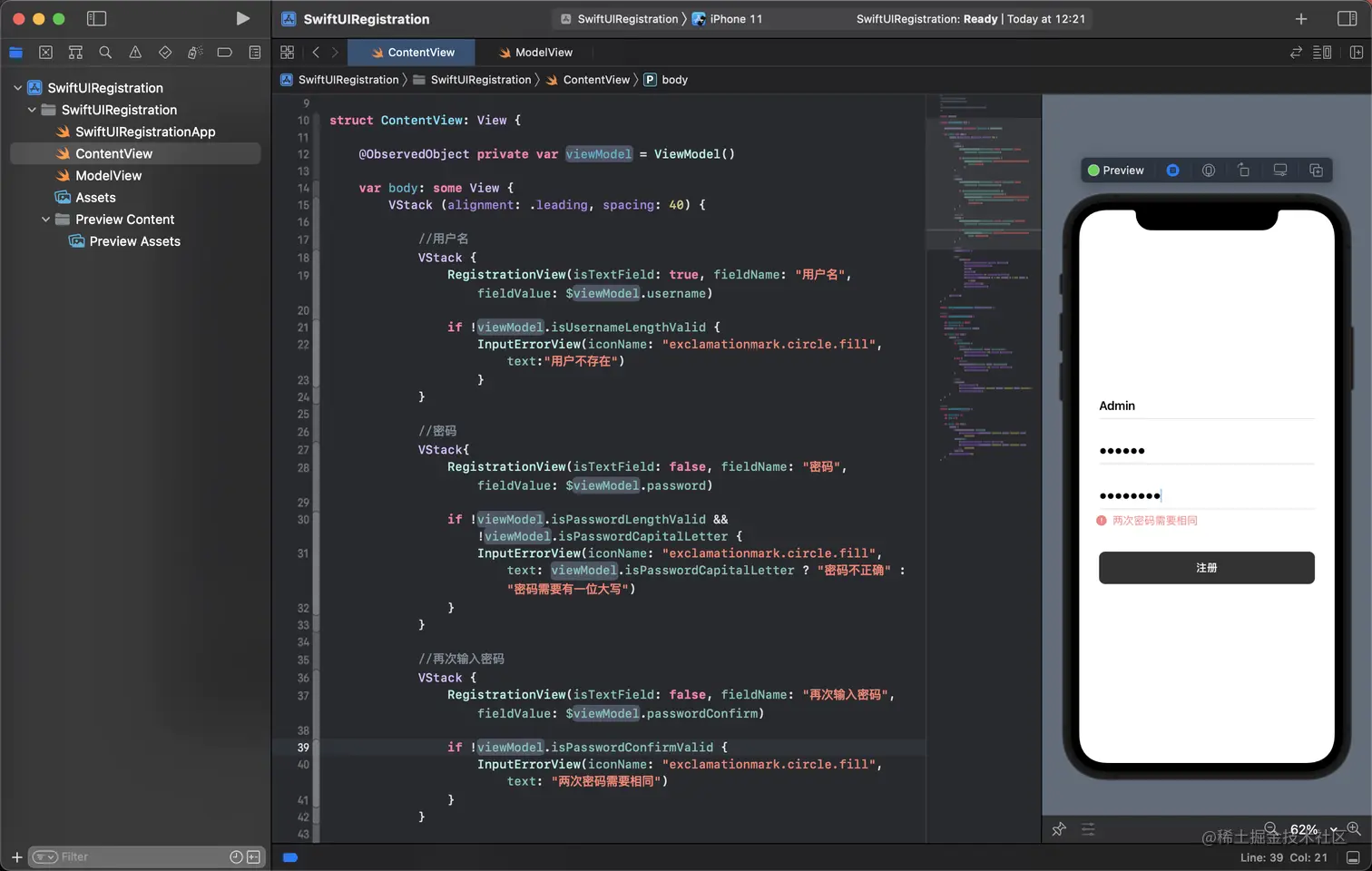Add a new file with the plus button
Screen dimensions: 1372x871
point(16,856)
